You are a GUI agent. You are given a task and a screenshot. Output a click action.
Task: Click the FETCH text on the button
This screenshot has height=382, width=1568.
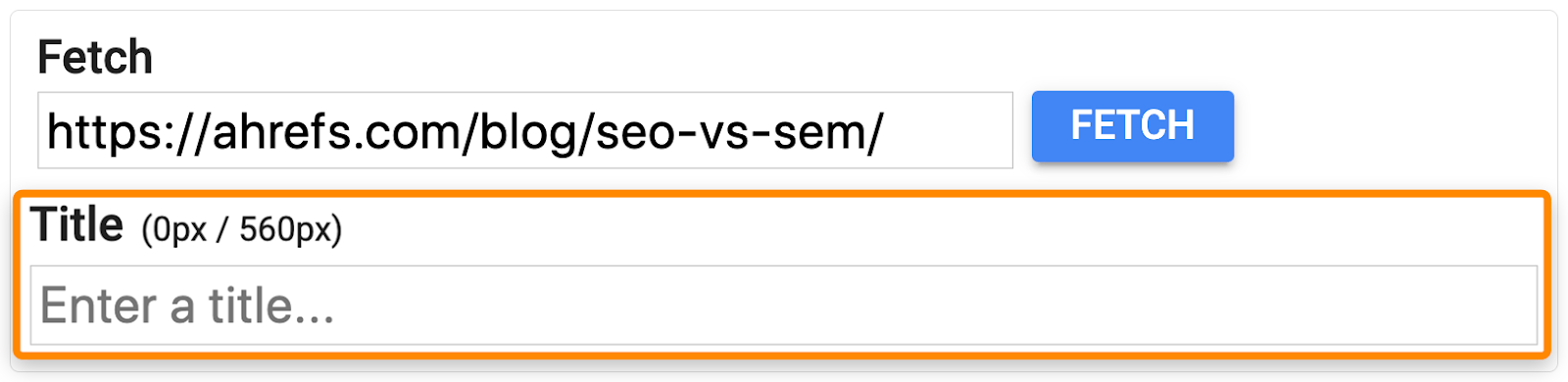tap(1132, 125)
